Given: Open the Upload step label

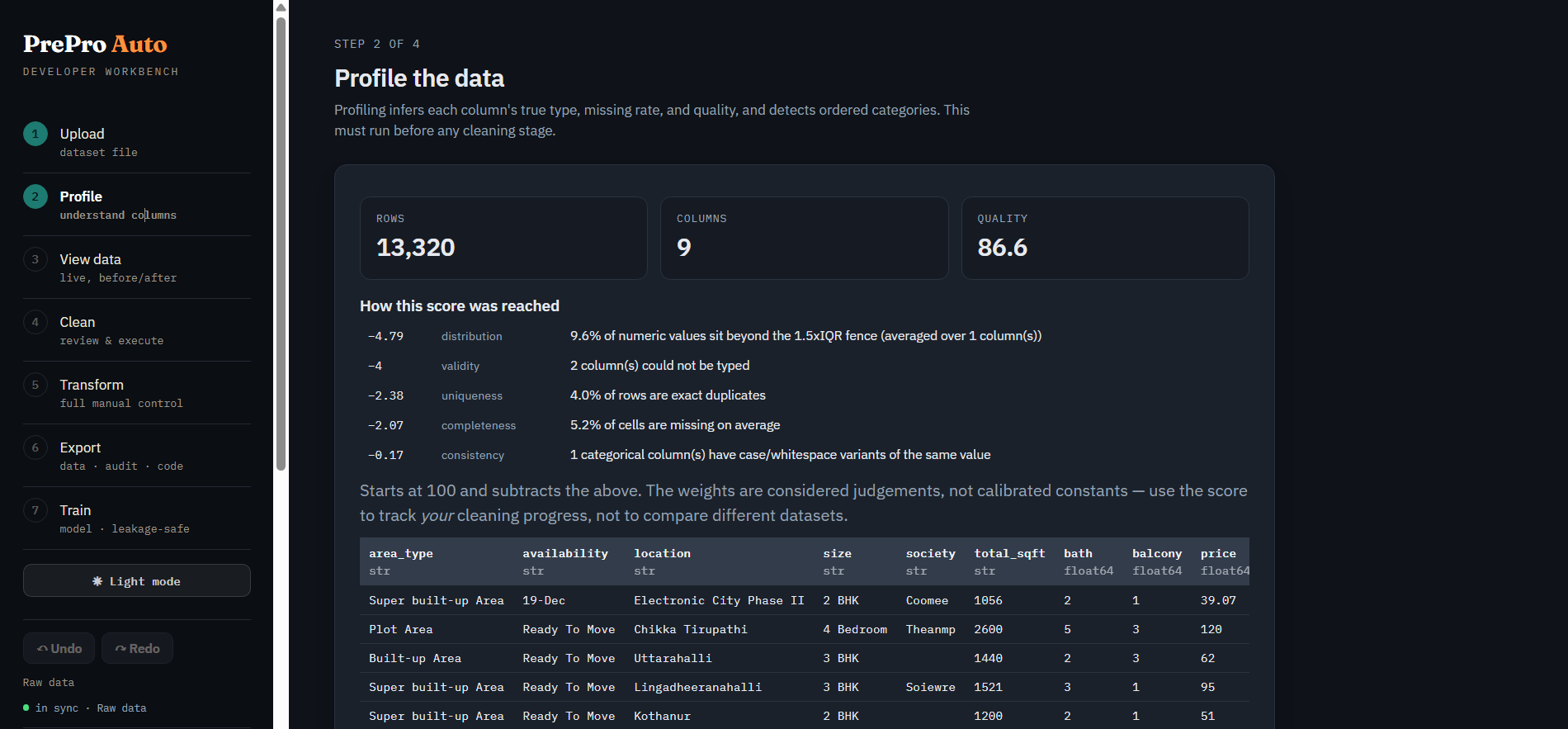Looking at the screenshot, I should coord(82,134).
